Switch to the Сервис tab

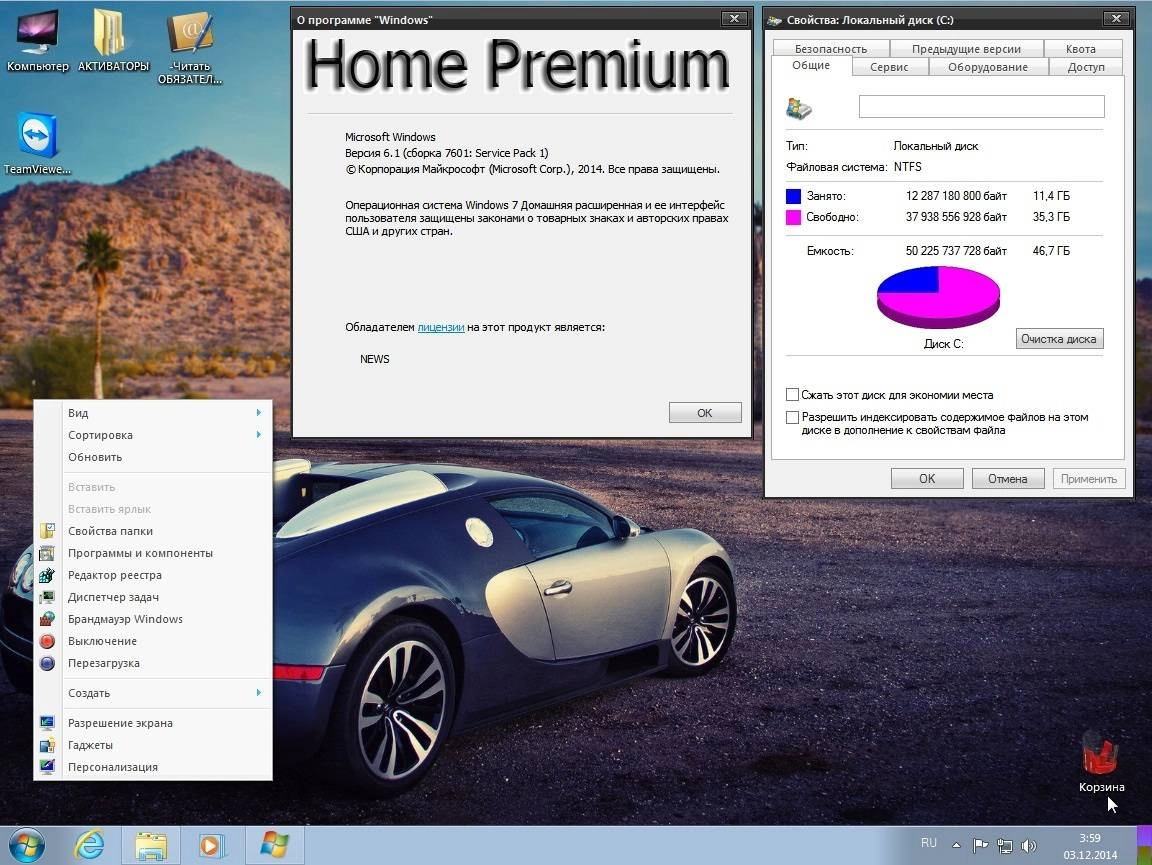[889, 67]
